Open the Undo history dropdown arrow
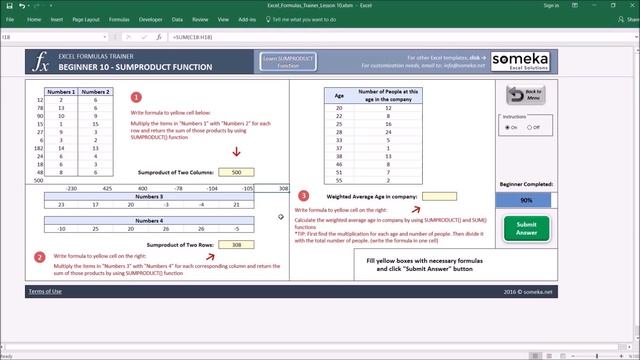This screenshot has height=360, width=640. (28, 6)
